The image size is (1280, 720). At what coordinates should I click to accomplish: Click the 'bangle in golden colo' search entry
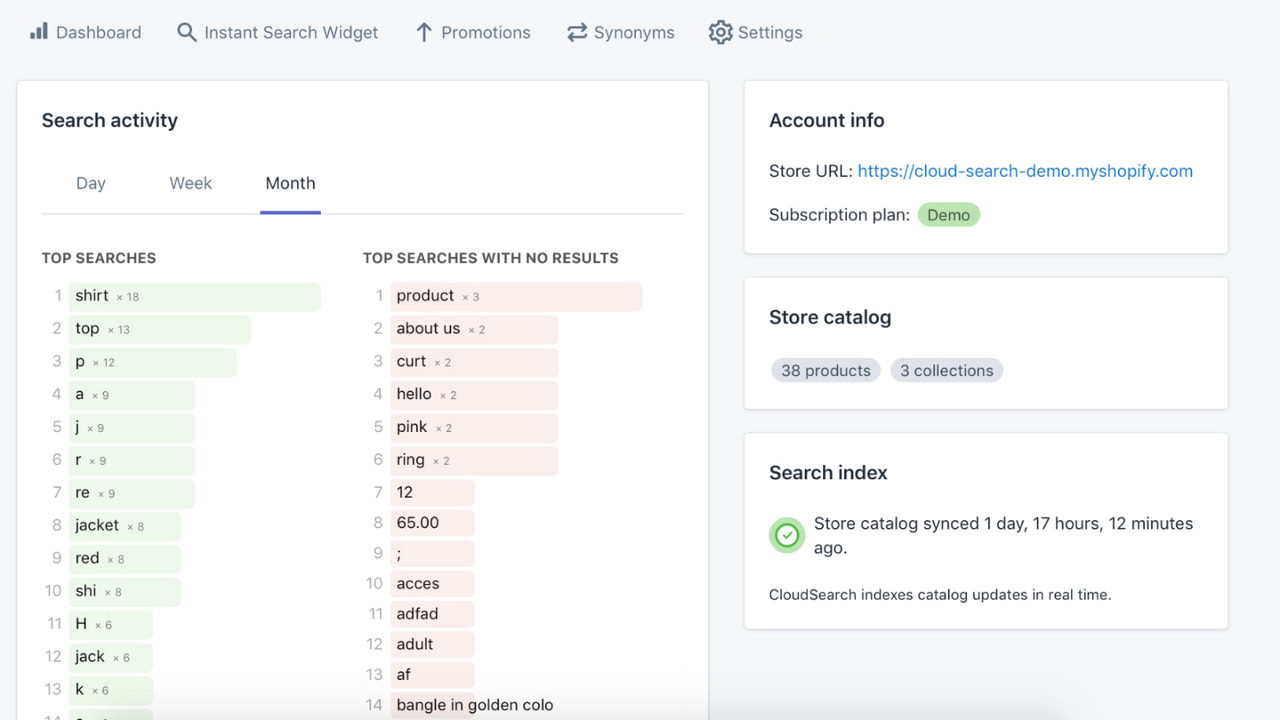(474, 704)
